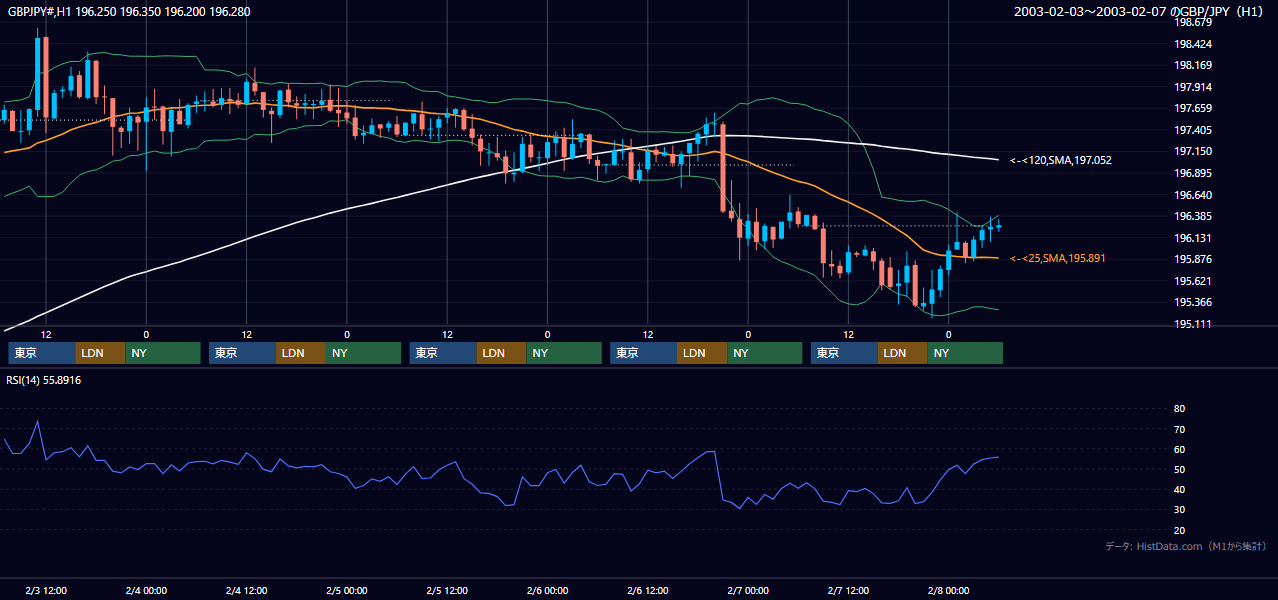
Task: Select the 2/8 00:00 time label
Action: pos(949,590)
